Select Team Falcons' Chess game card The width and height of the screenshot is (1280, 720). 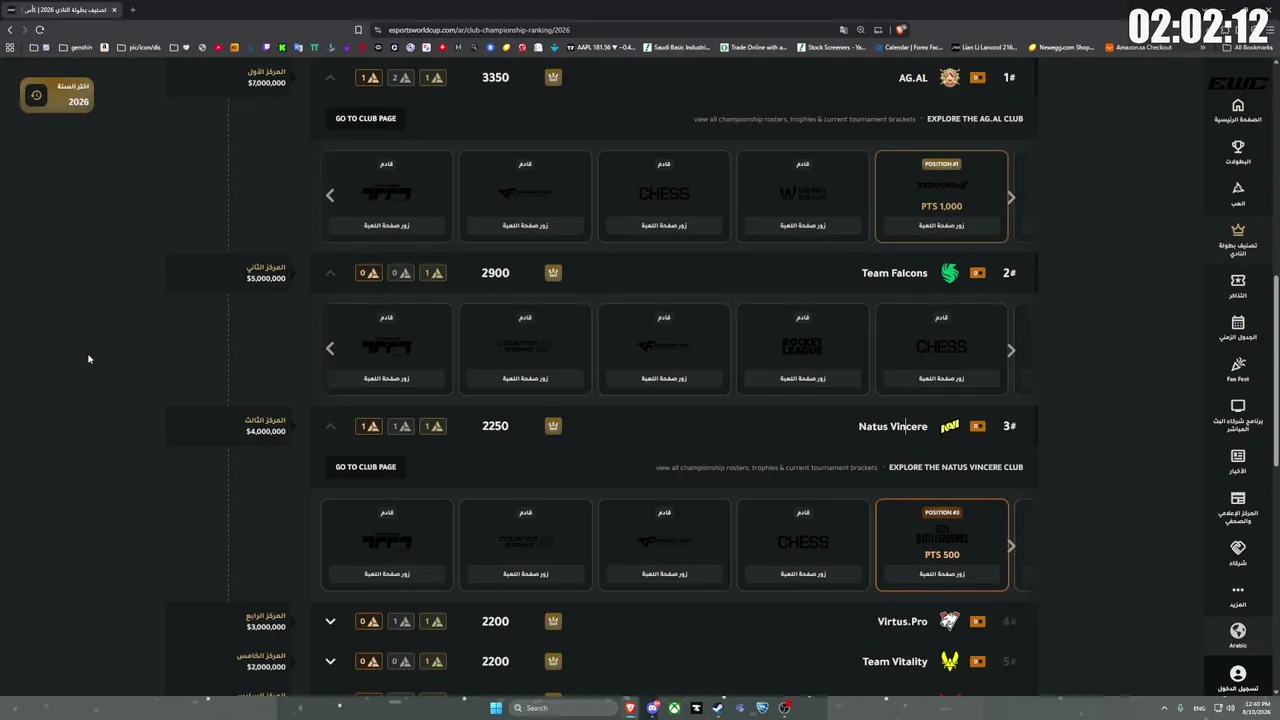(x=941, y=349)
